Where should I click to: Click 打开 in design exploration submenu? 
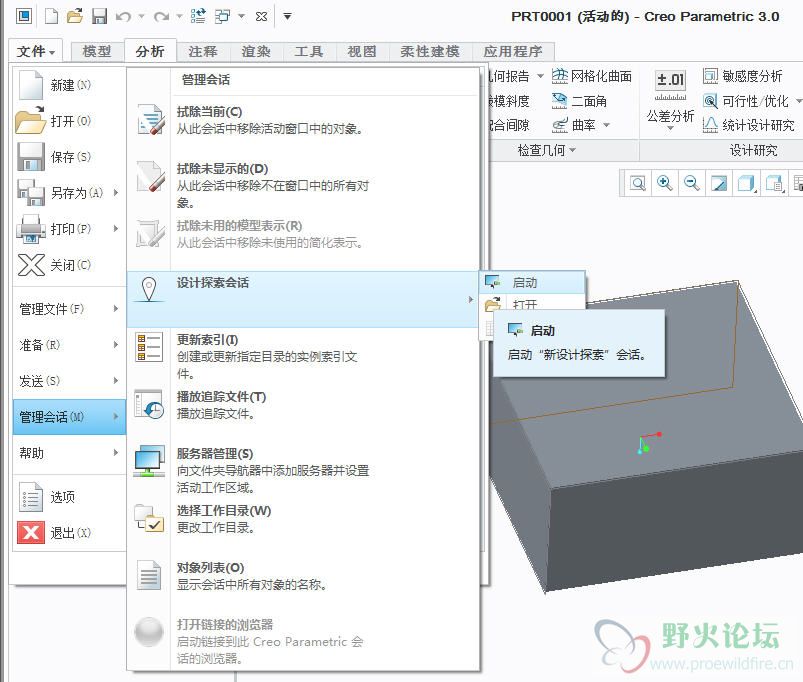coord(532,303)
